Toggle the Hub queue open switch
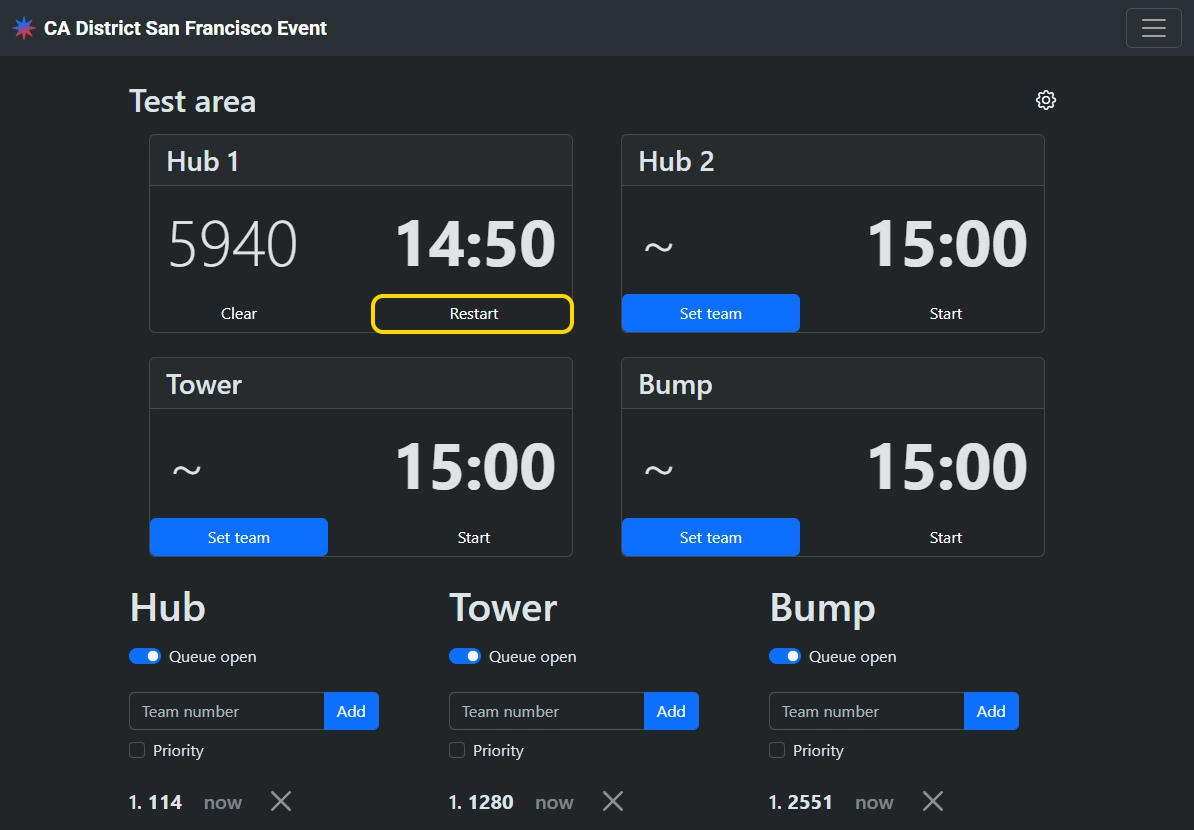This screenshot has height=830, width=1194. click(145, 657)
